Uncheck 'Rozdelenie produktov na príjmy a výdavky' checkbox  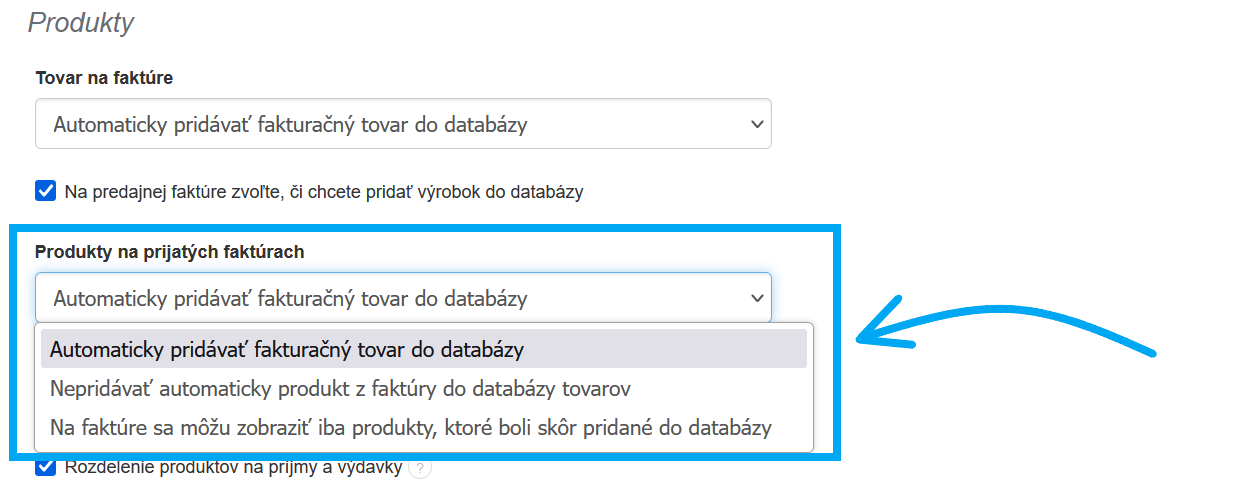tap(46, 467)
